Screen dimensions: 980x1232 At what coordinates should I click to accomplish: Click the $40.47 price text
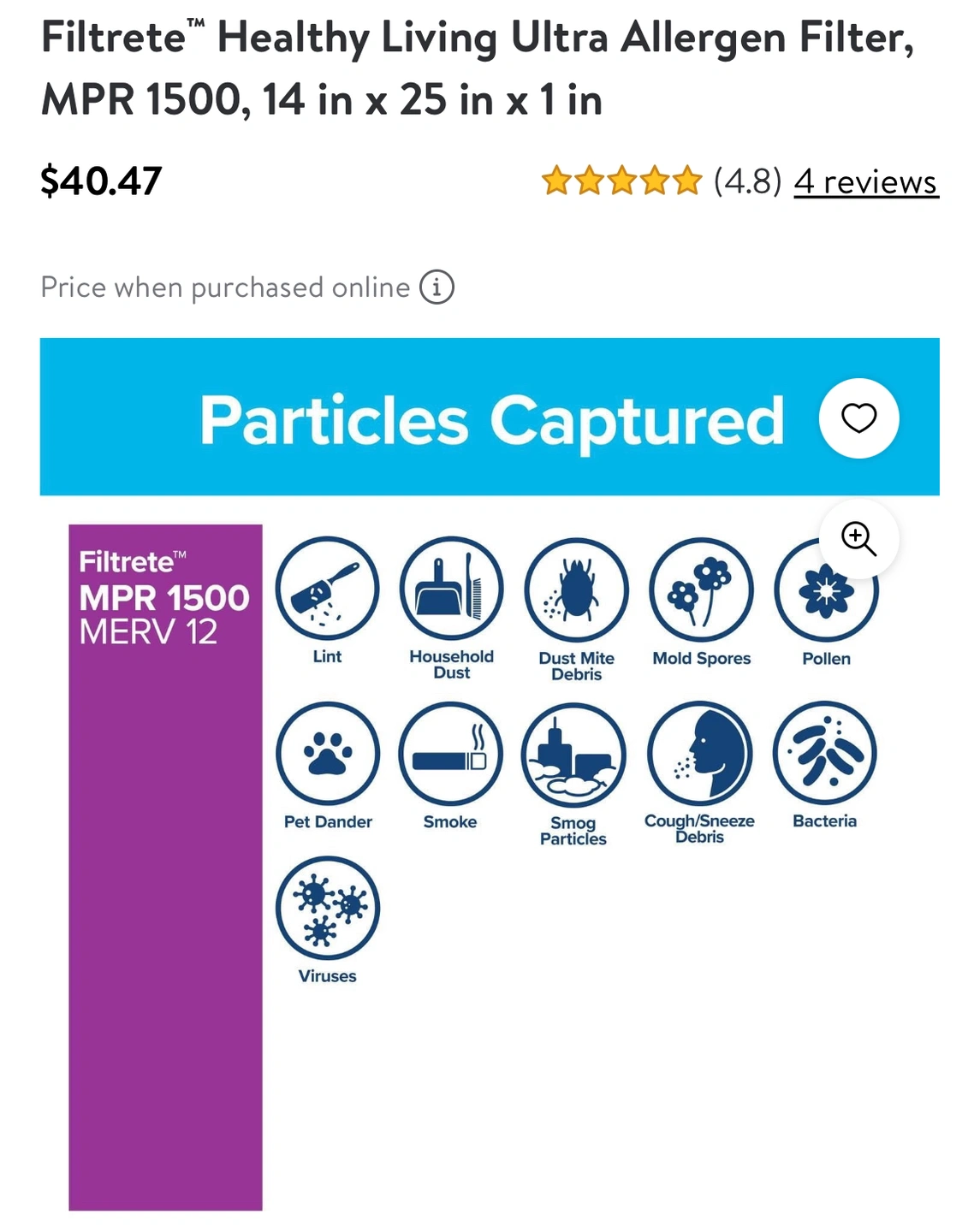pyautogui.click(x=101, y=181)
